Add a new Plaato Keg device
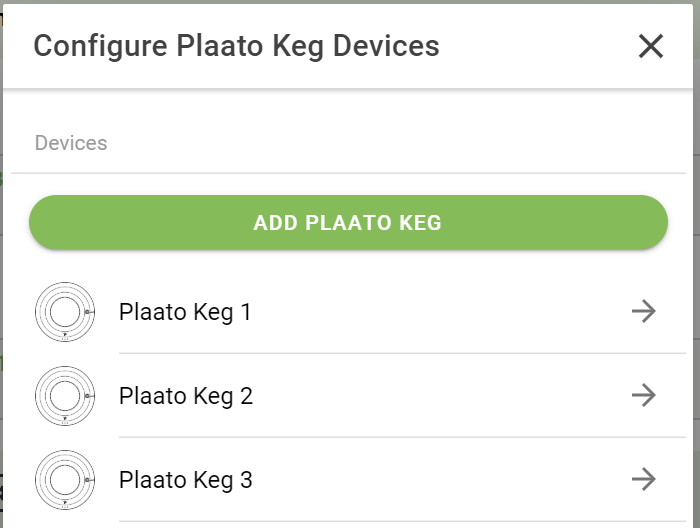This screenshot has height=528, width=700. pyautogui.click(x=348, y=222)
